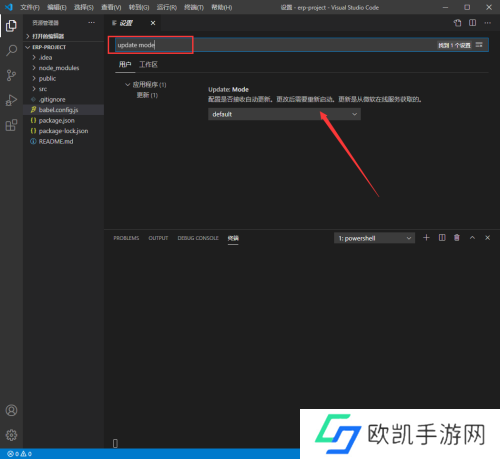Open the README.md file
The image size is (500, 459).
coord(56,142)
